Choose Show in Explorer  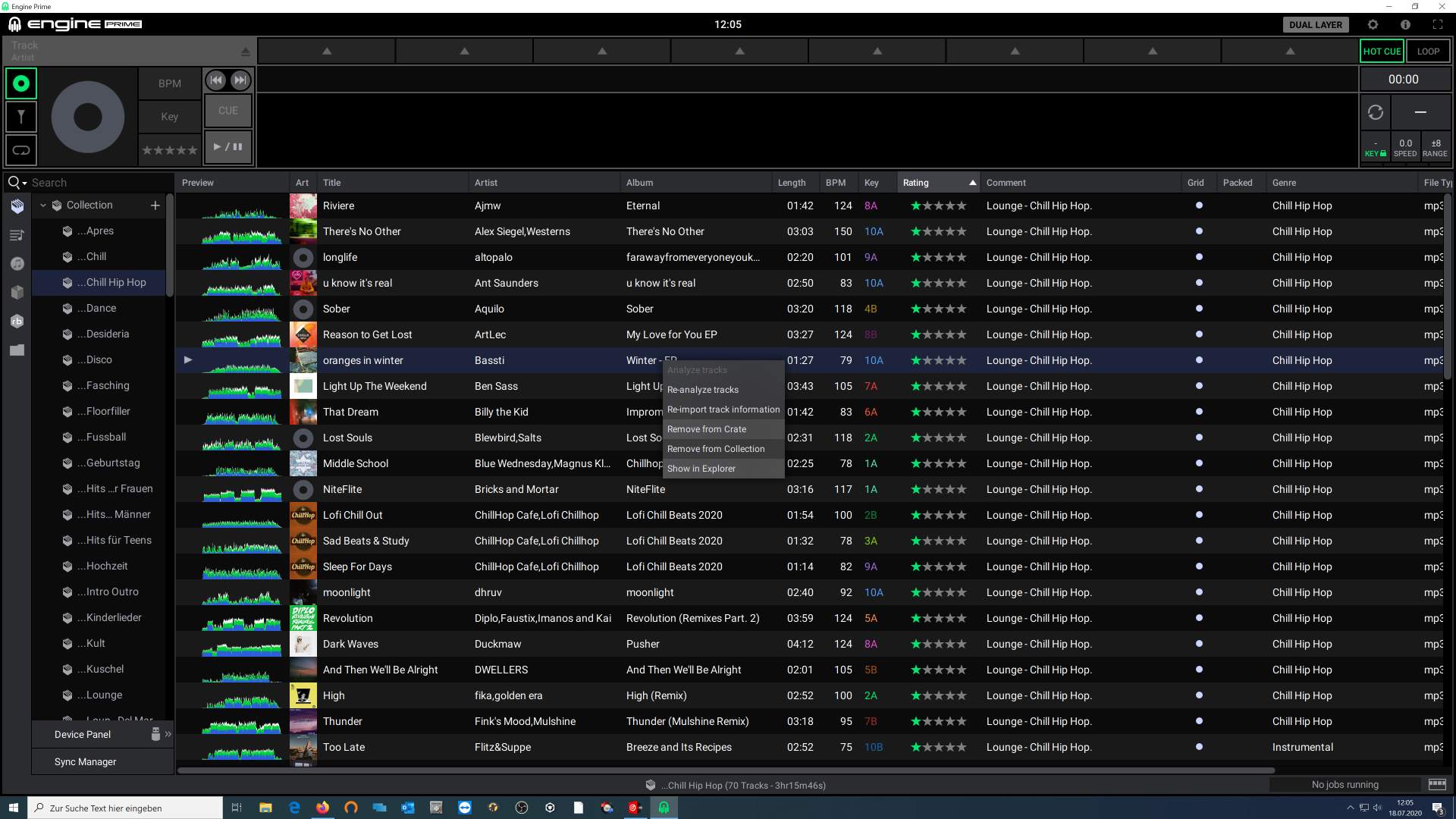tap(723, 469)
